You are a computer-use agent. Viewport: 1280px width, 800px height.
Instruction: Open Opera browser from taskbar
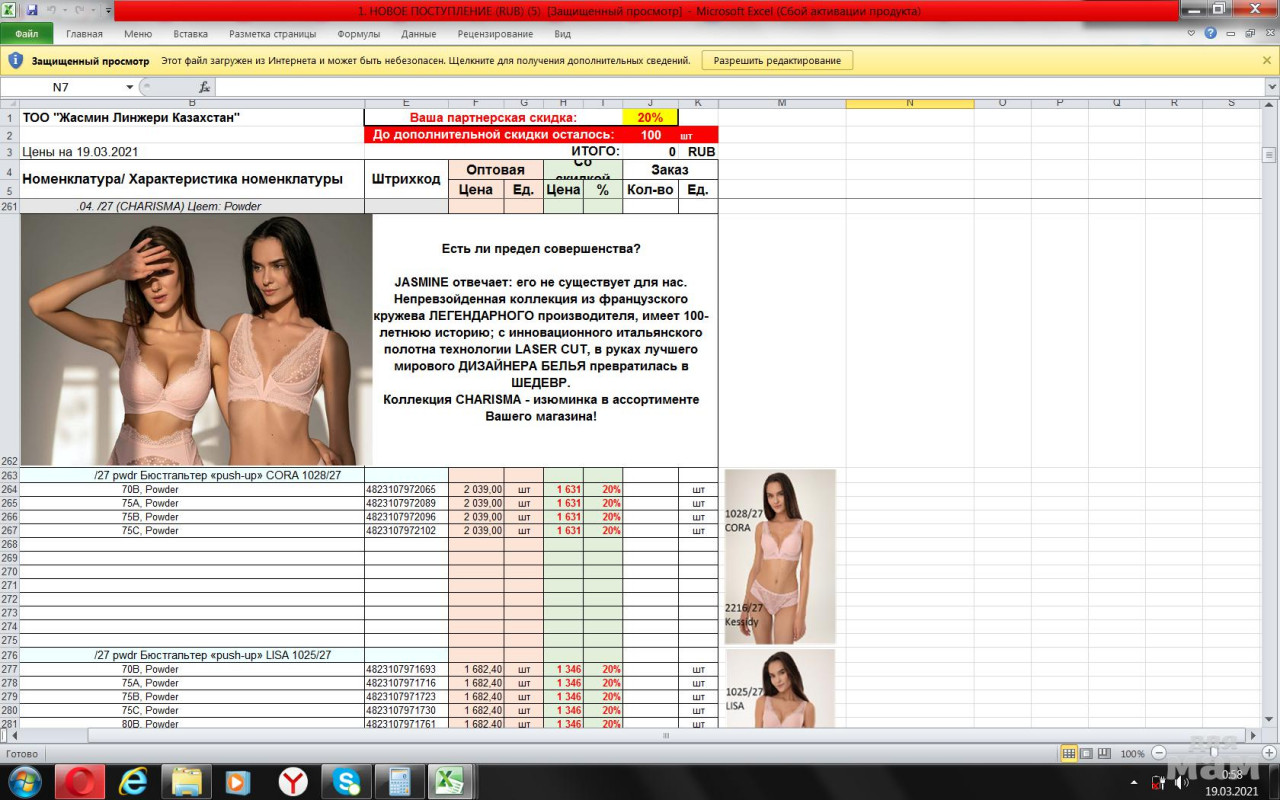click(80, 781)
